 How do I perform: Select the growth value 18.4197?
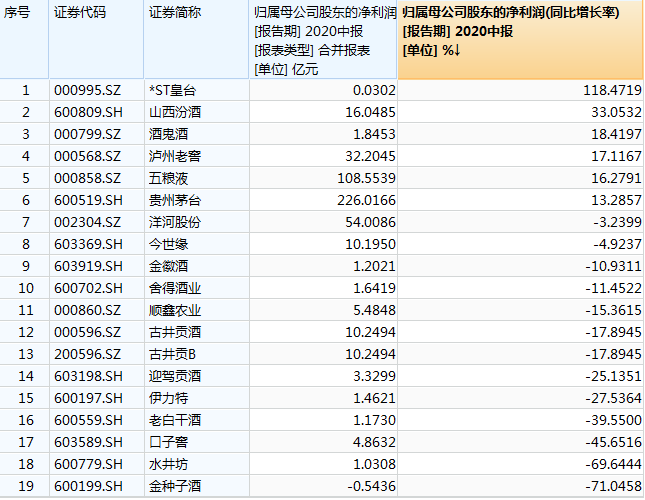click(x=616, y=134)
